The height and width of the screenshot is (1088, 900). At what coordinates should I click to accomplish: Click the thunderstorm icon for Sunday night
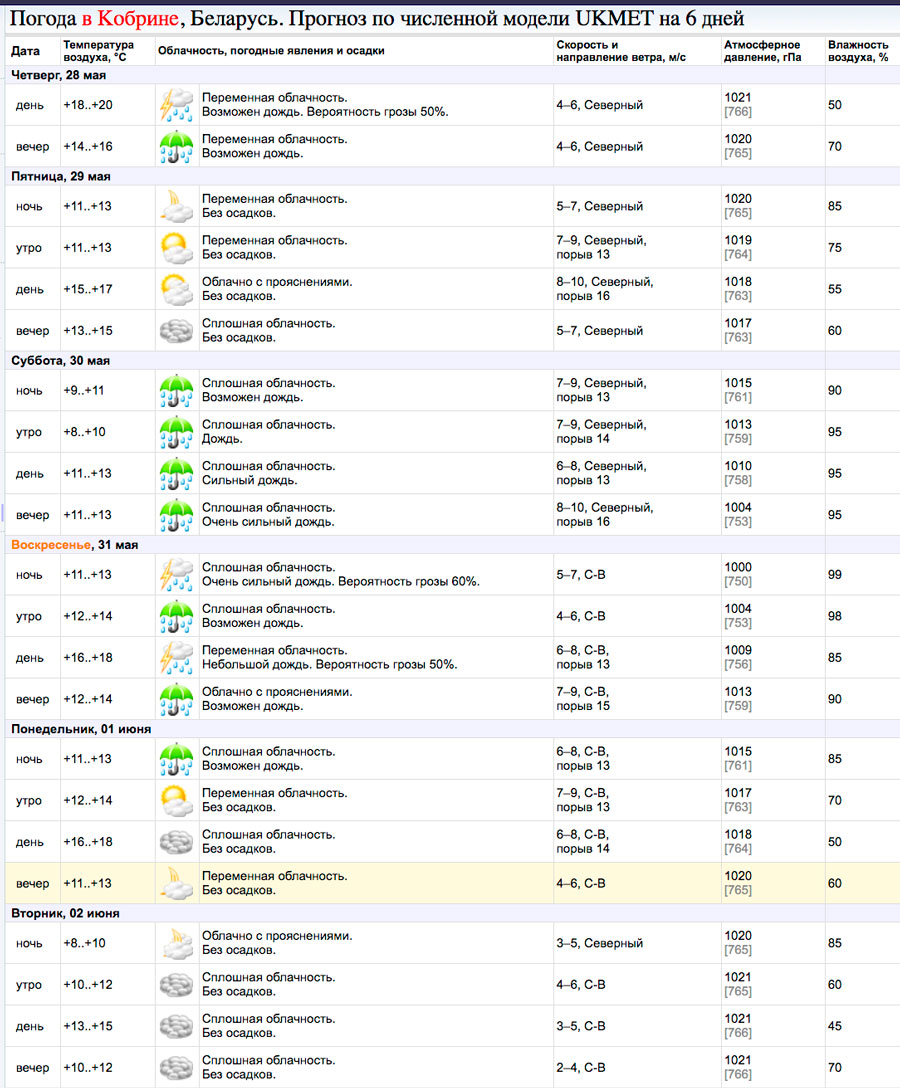[177, 575]
